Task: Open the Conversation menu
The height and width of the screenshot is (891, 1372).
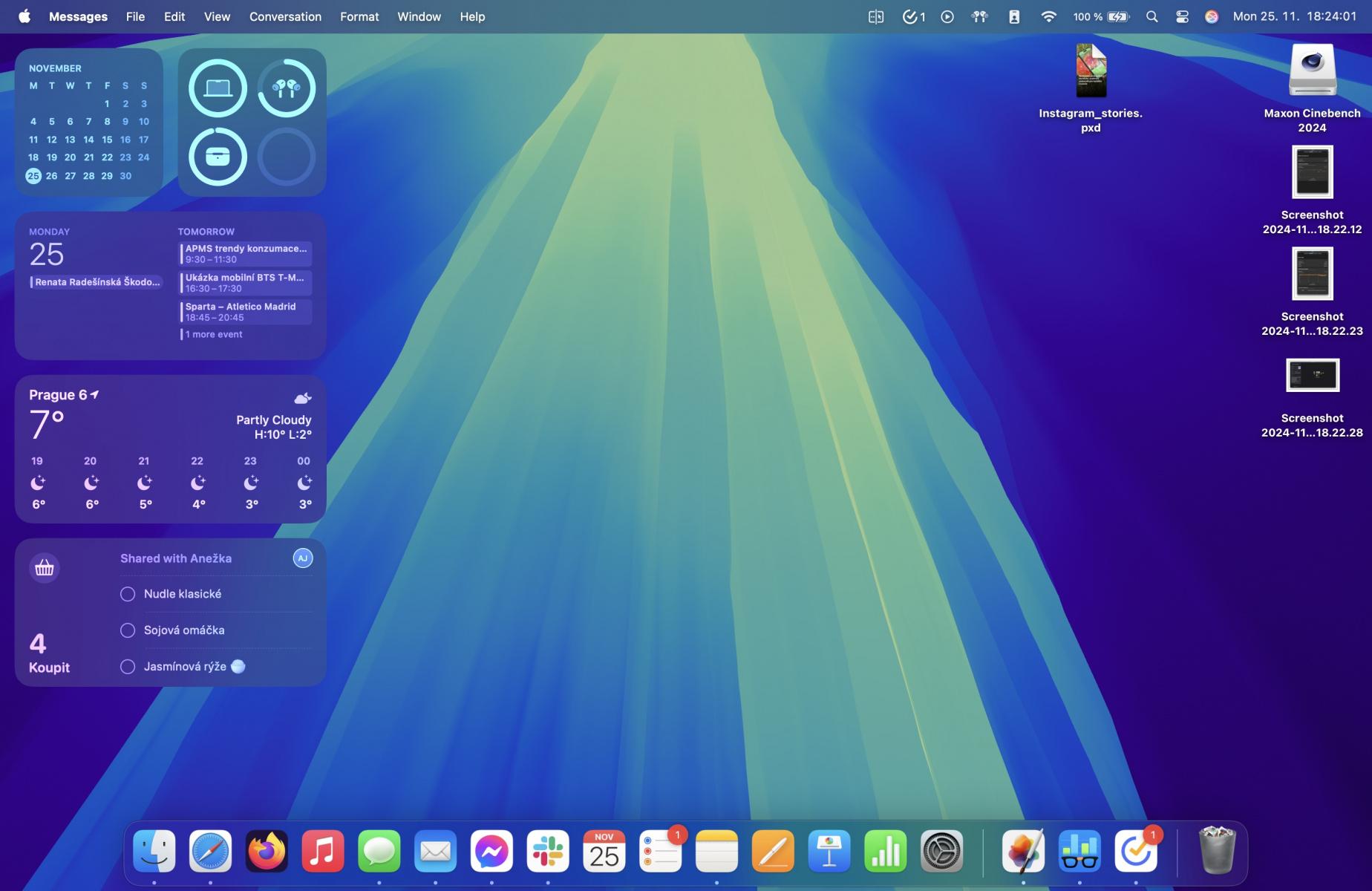Action: pos(285,16)
